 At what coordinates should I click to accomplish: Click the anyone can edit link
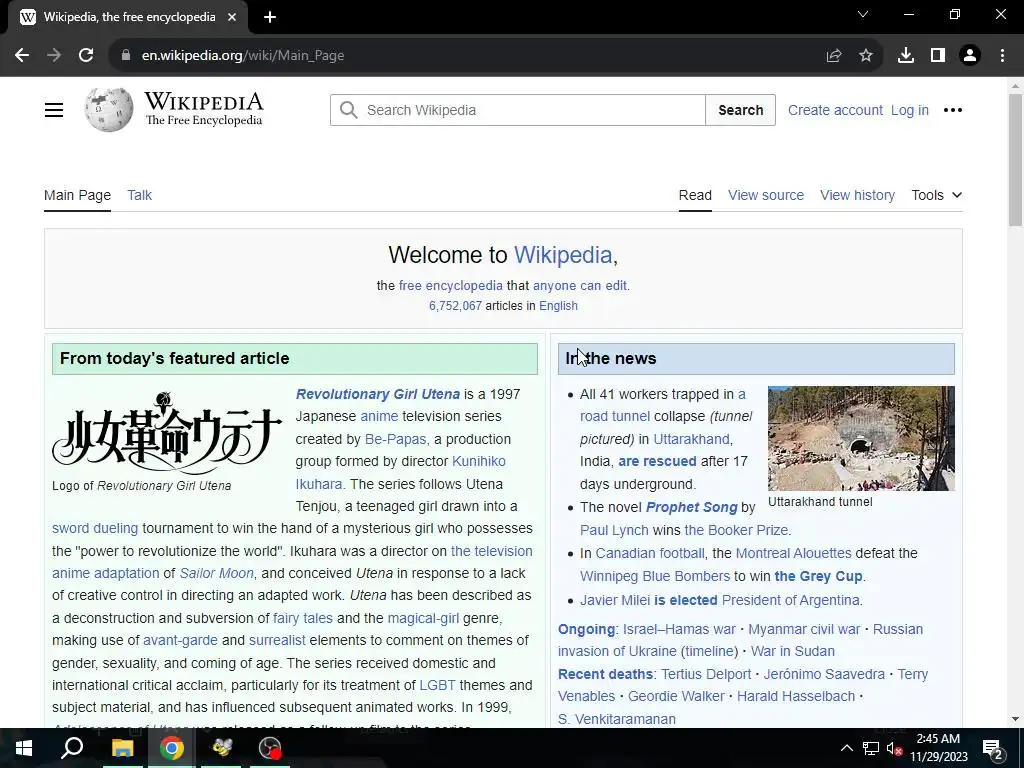click(x=579, y=285)
